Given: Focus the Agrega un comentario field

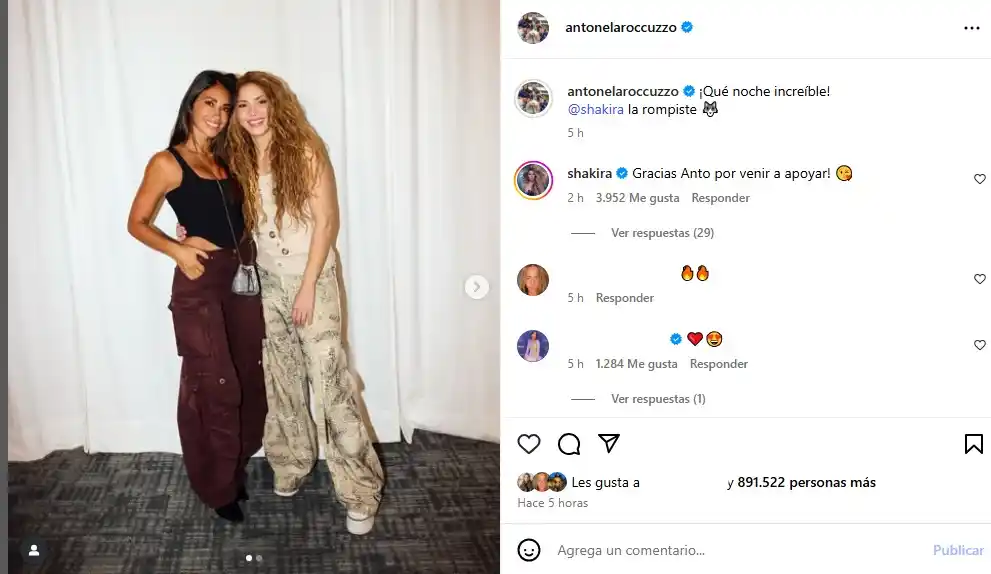Looking at the screenshot, I should [x=739, y=550].
